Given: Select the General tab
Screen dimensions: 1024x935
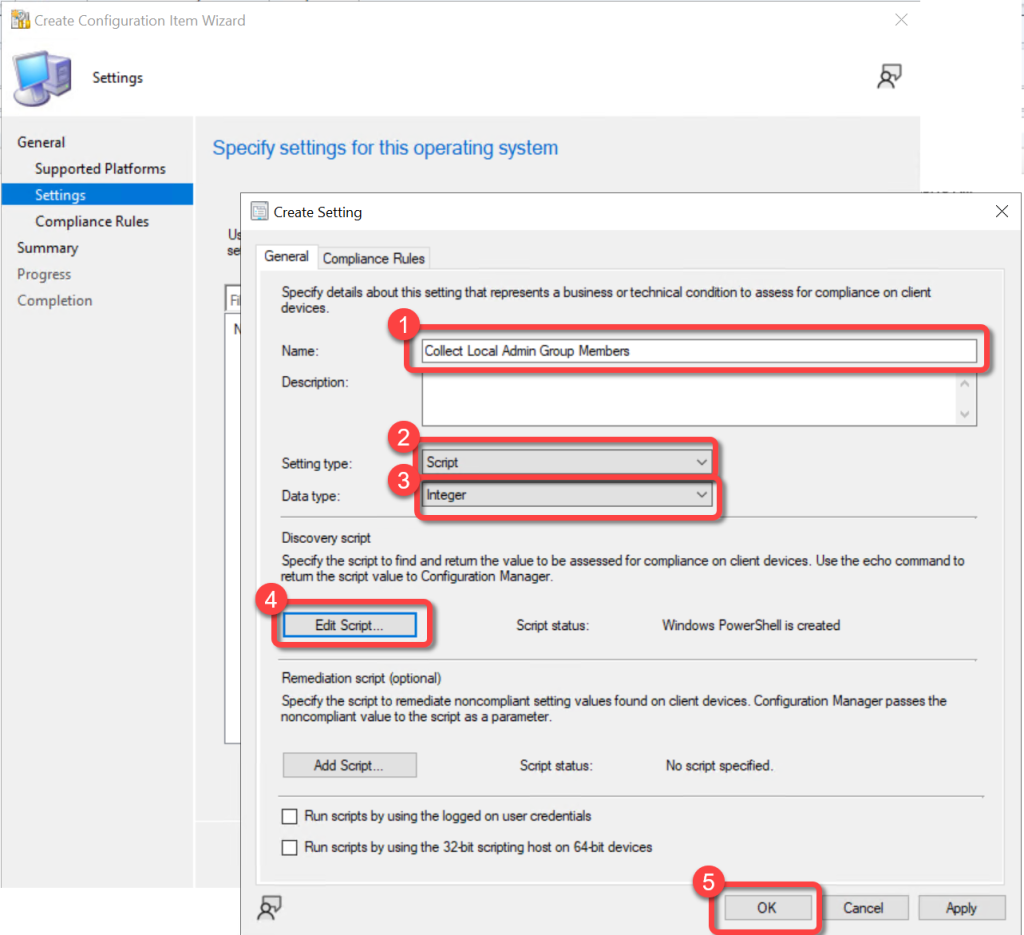Looking at the screenshot, I should (x=286, y=257).
